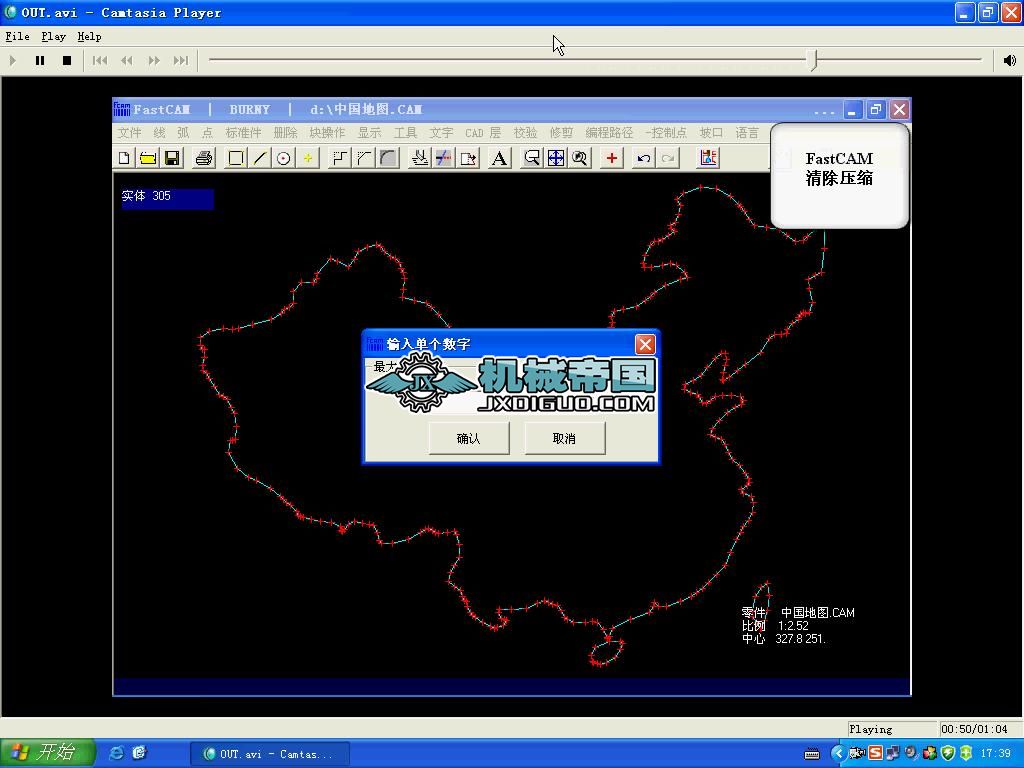Open the FastCAM 块操作 menu
Image resolution: width=1024 pixels, height=768 pixels.
(327, 133)
